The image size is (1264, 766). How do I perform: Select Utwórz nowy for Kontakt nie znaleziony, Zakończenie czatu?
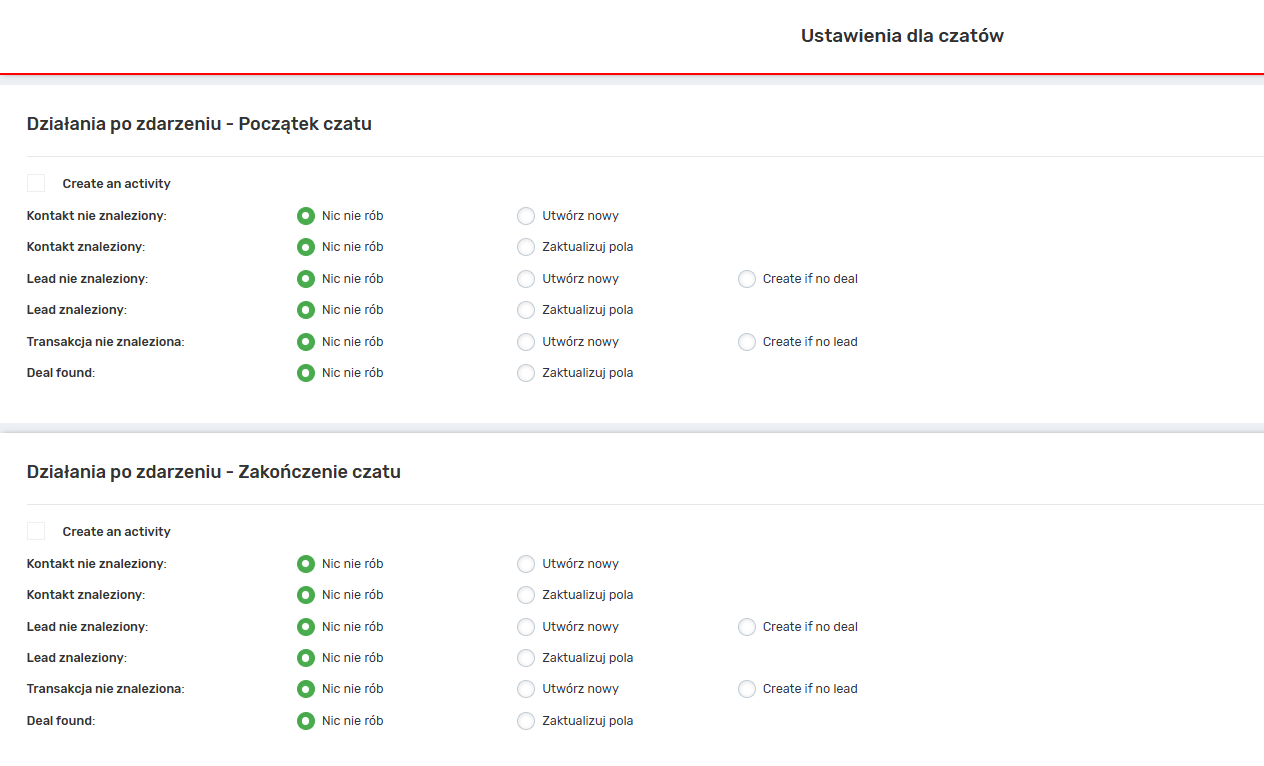point(526,564)
